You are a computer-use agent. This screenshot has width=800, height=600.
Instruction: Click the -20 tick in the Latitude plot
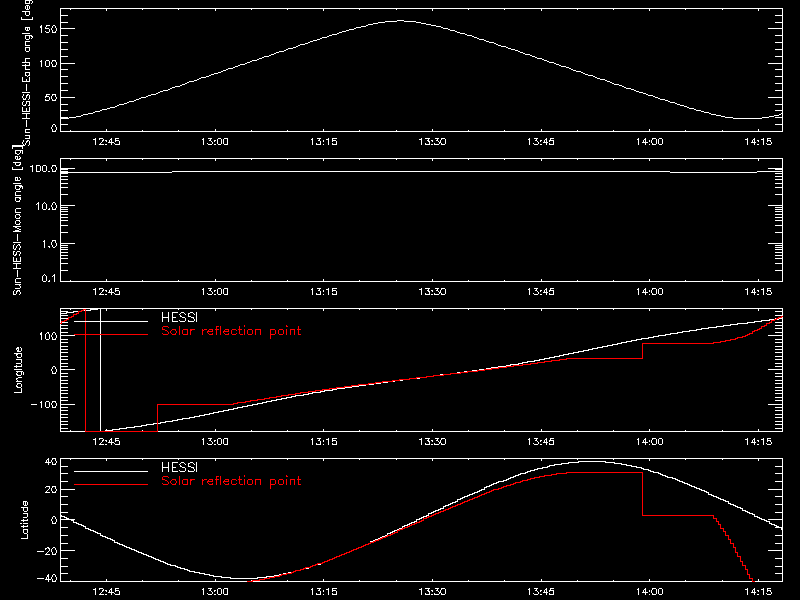pyautogui.click(x=47, y=551)
